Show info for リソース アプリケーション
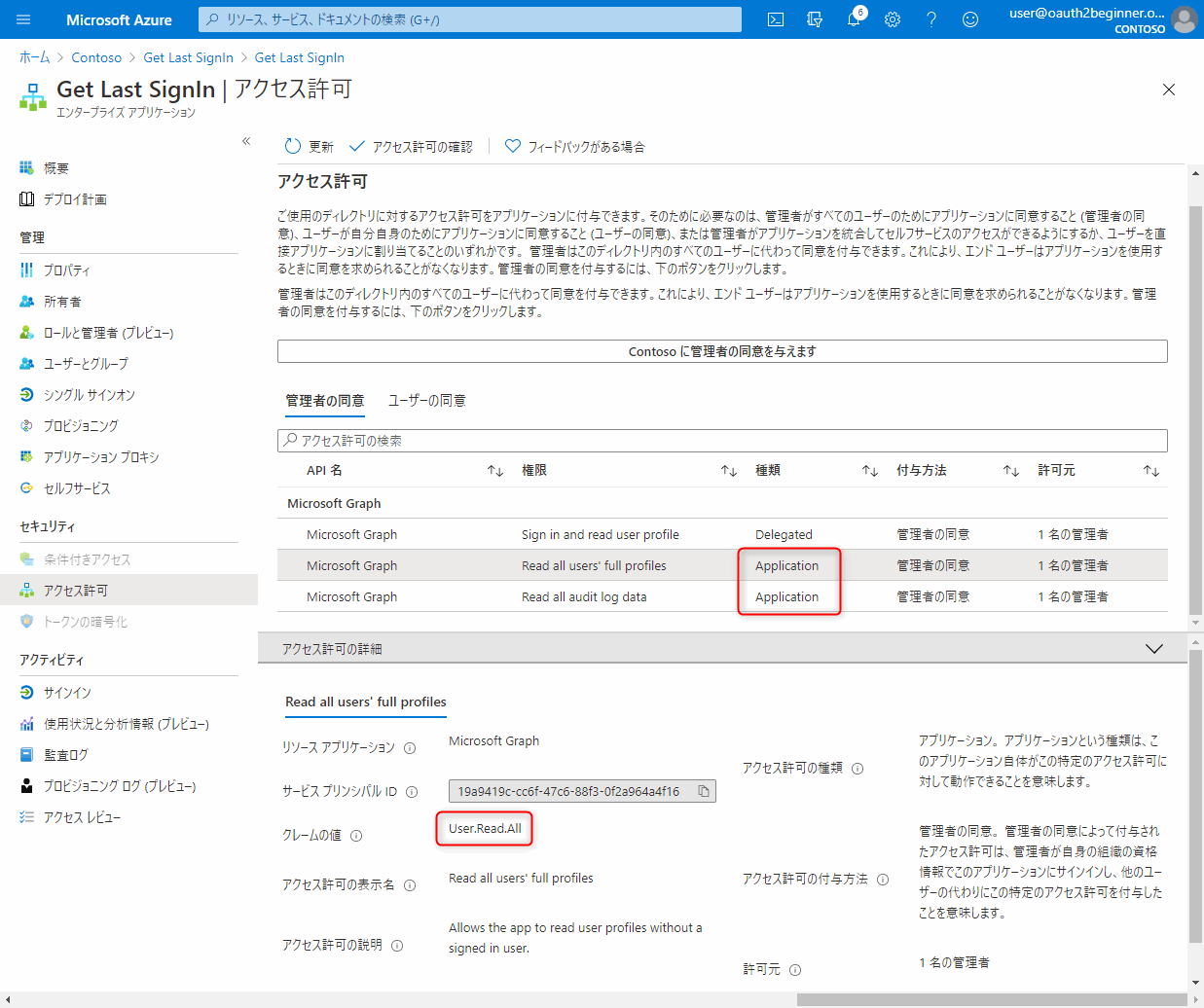 click(x=410, y=748)
